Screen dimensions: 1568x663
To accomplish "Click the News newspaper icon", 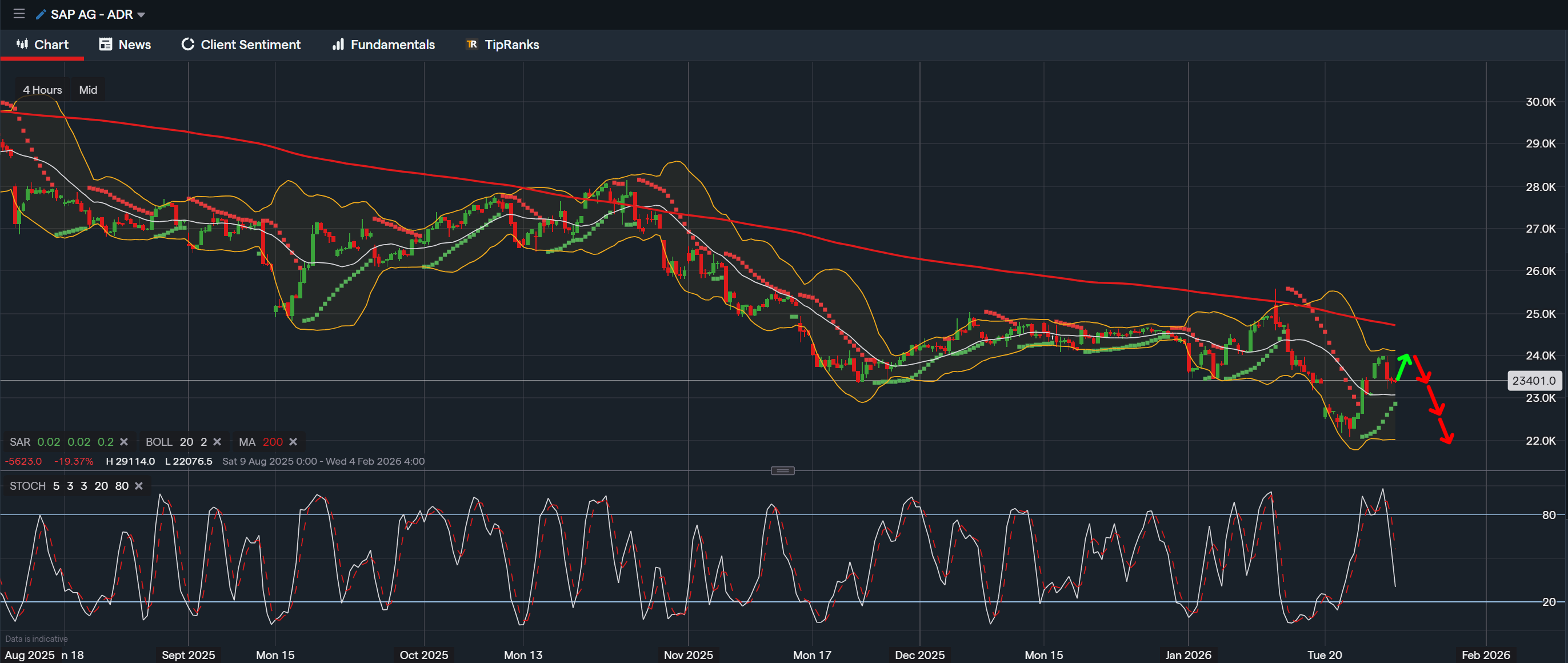I will coord(105,44).
